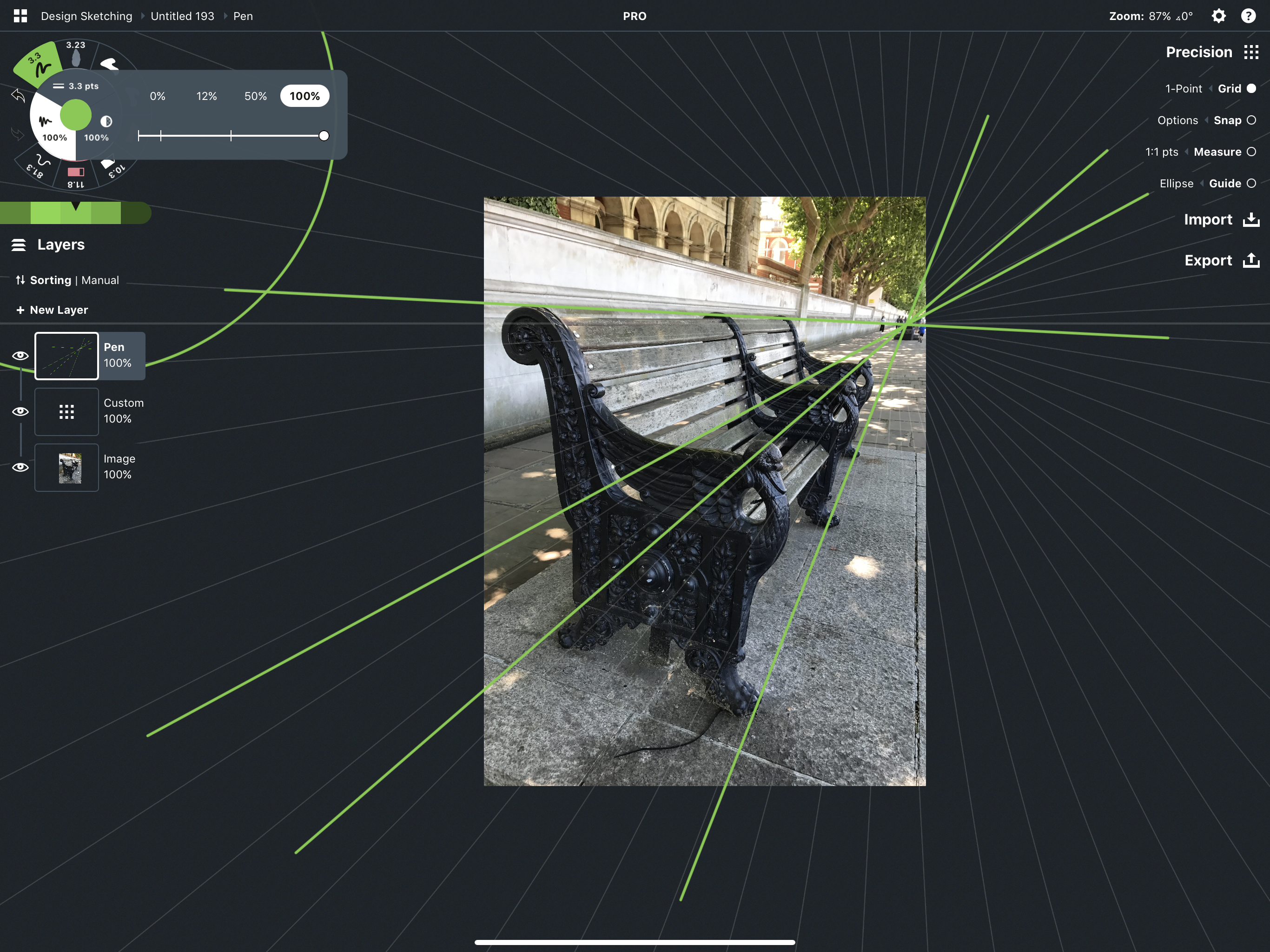Enable the Snap toggle

pos(1251,120)
